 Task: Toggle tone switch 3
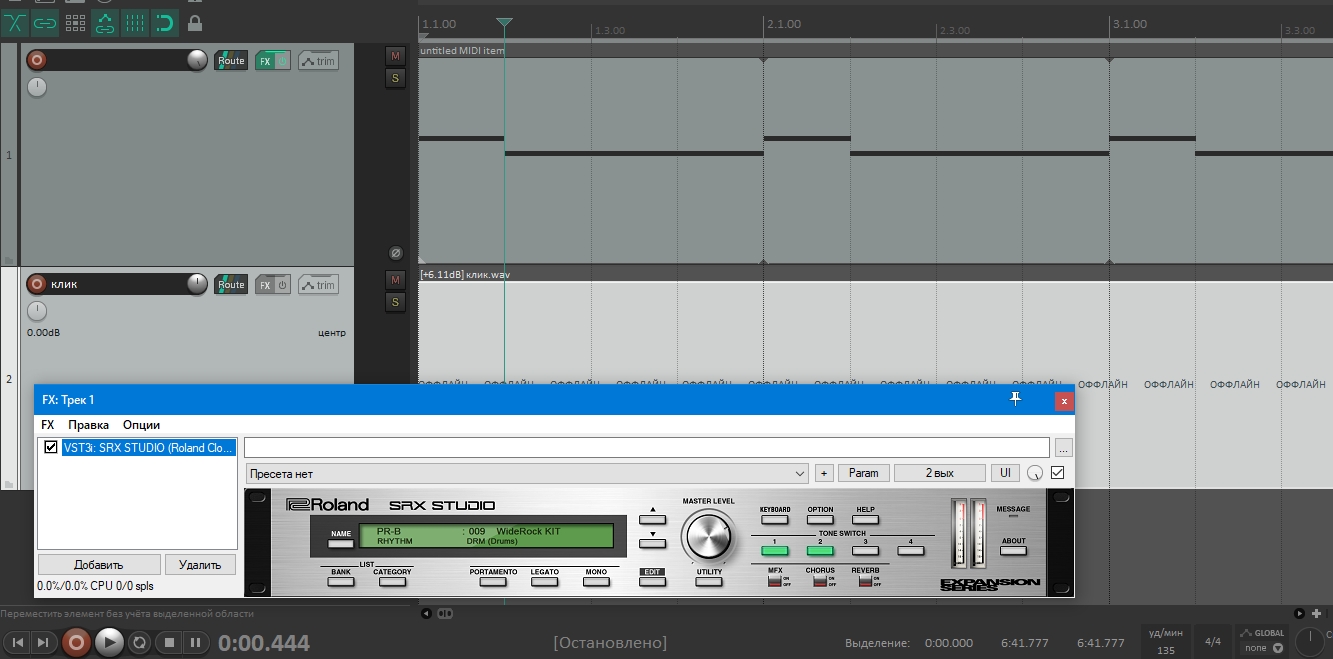point(865,549)
